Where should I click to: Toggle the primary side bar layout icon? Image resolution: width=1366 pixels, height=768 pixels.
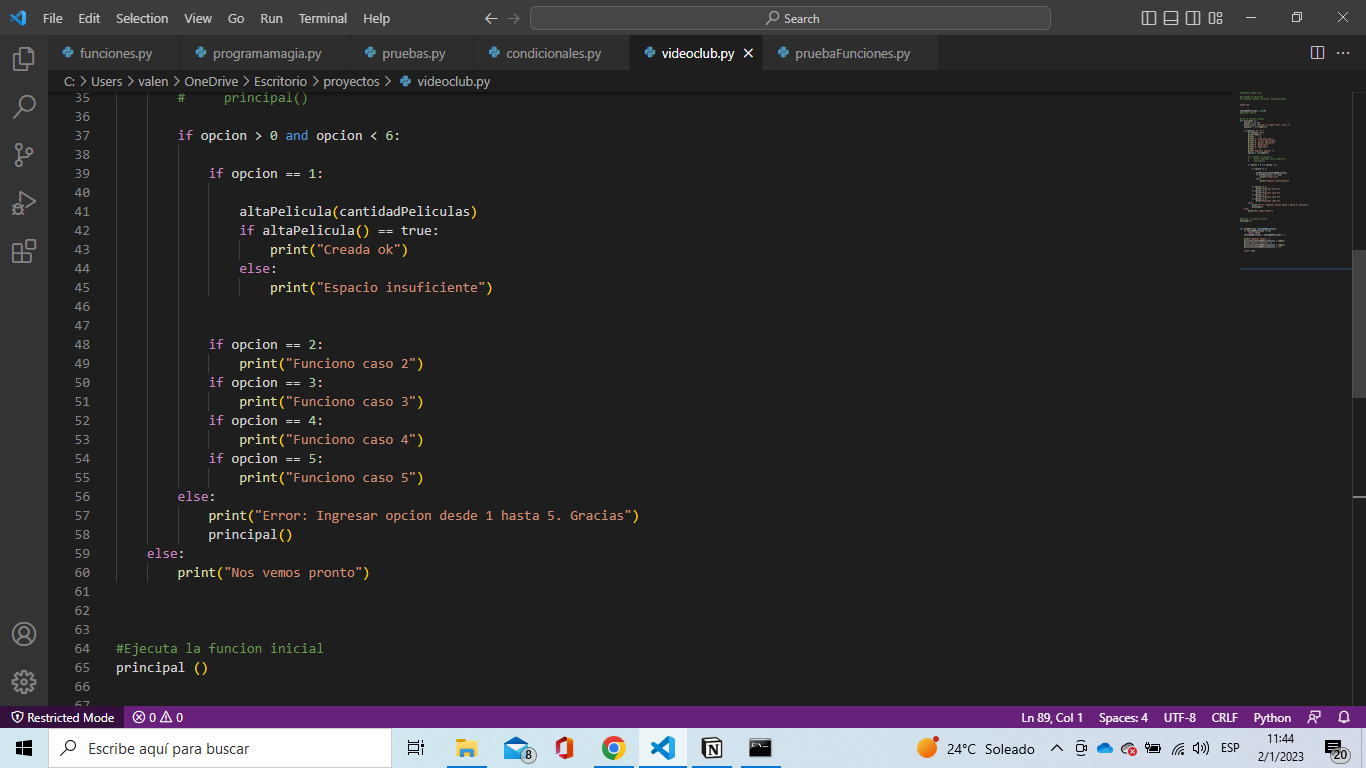click(1148, 18)
